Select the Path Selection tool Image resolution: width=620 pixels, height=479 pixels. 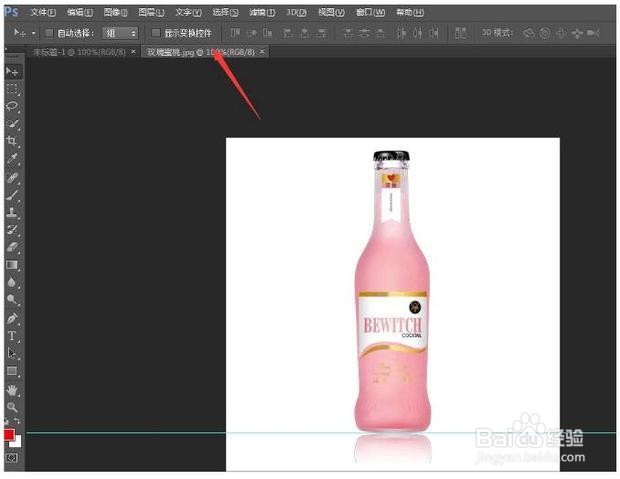(x=12, y=353)
